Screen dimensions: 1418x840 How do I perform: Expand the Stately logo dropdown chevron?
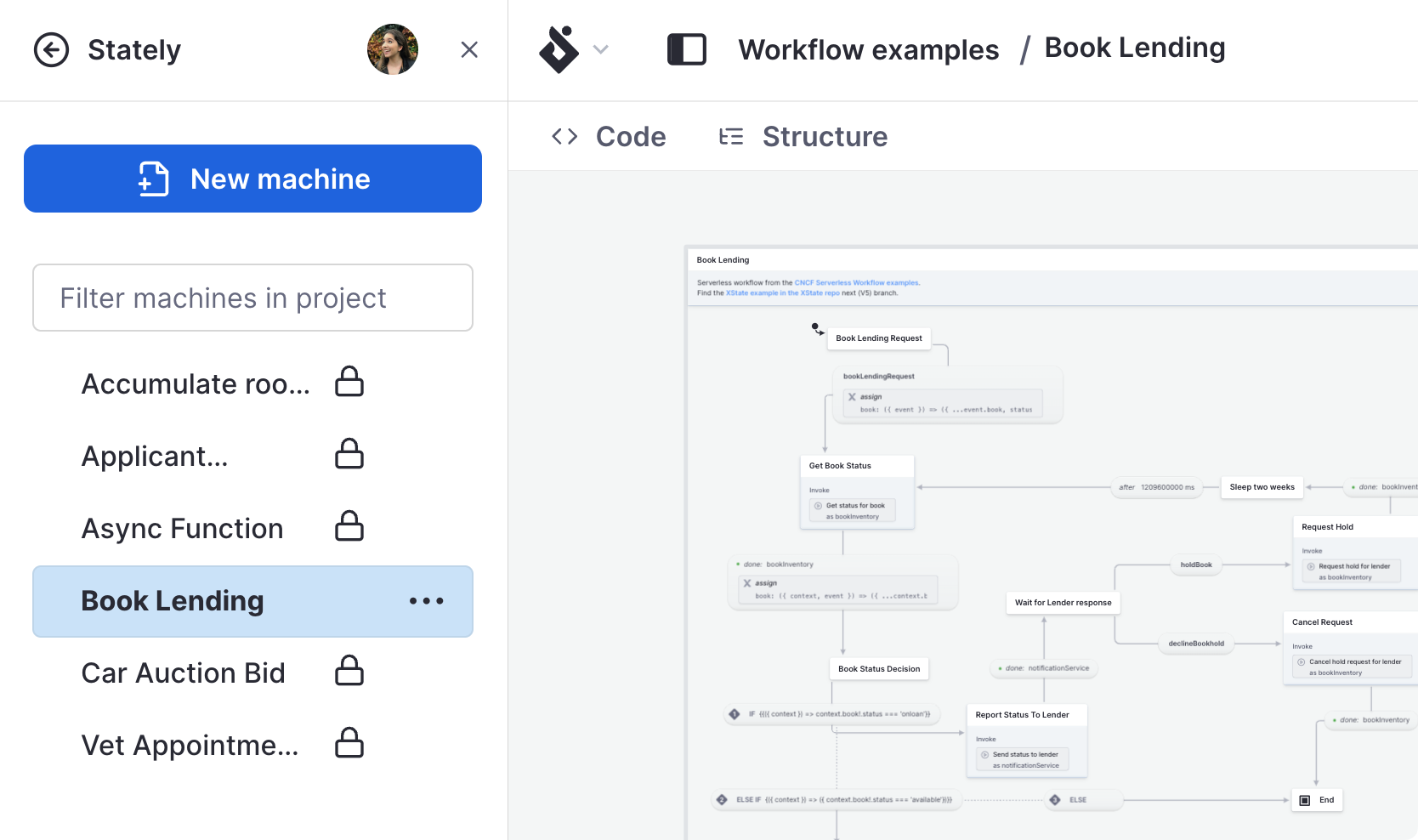tap(601, 50)
